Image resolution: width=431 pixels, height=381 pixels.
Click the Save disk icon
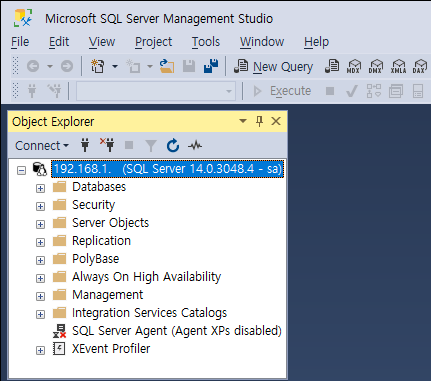pos(189,66)
